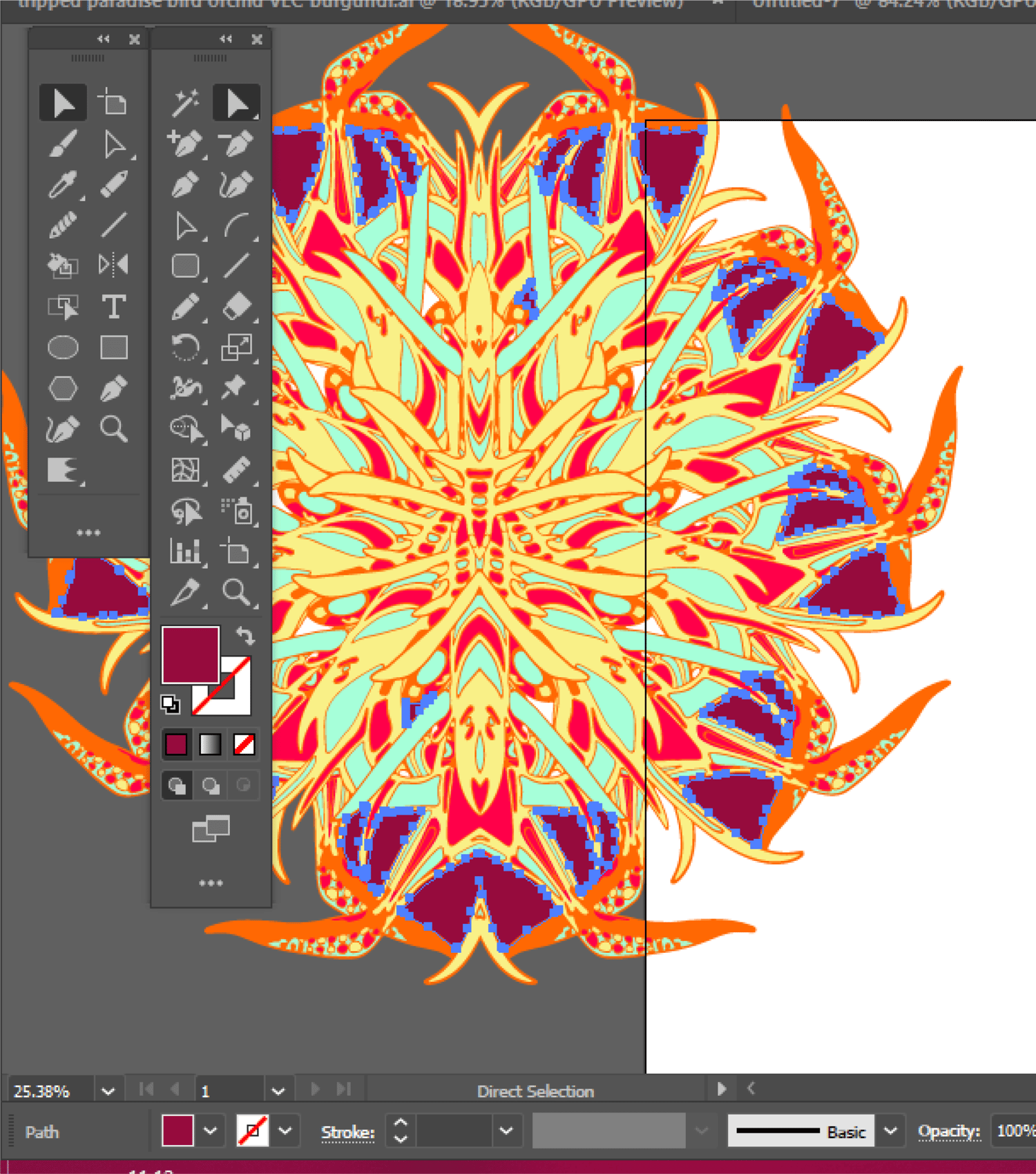Screen dimensions: 1036x1174
Task: Activate the Eraser tool
Action: (x=236, y=306)
